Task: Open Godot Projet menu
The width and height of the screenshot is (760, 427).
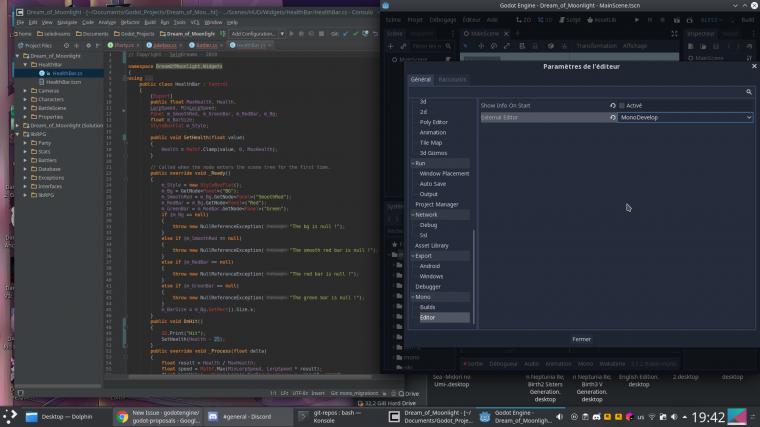Action: [415, 20]
